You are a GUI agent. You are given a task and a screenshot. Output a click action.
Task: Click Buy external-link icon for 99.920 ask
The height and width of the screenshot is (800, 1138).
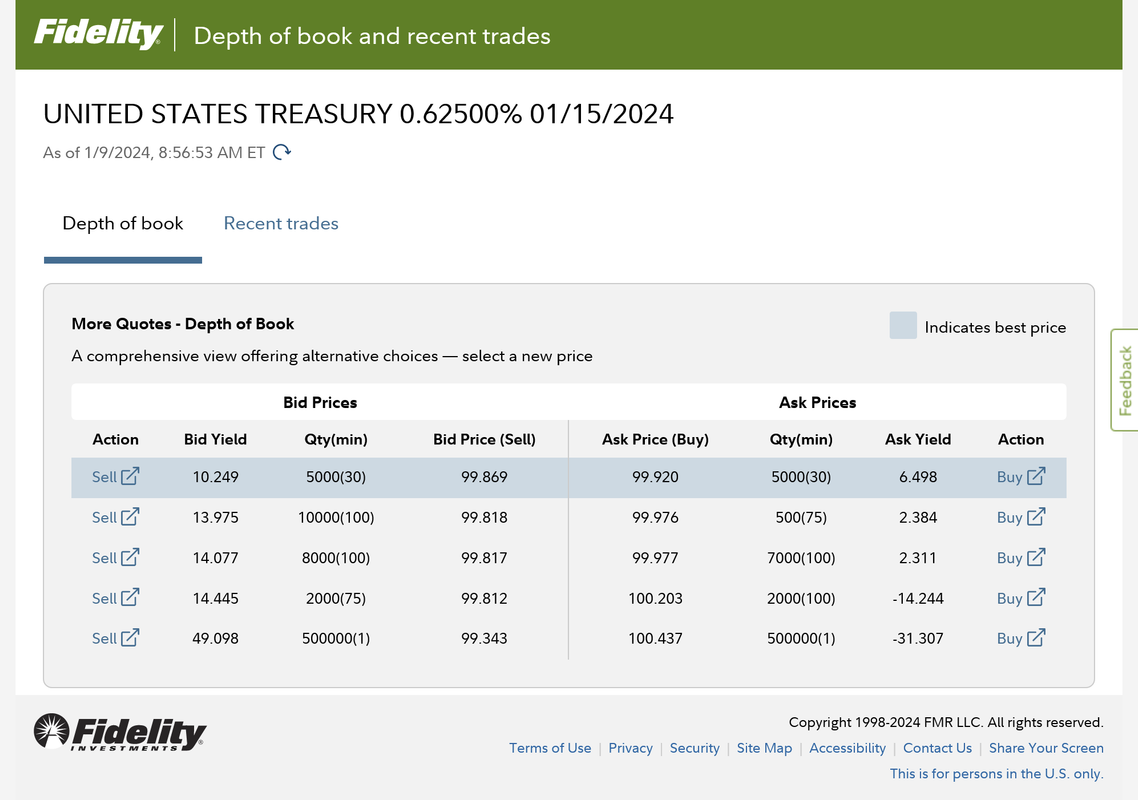click(1036, 476)
